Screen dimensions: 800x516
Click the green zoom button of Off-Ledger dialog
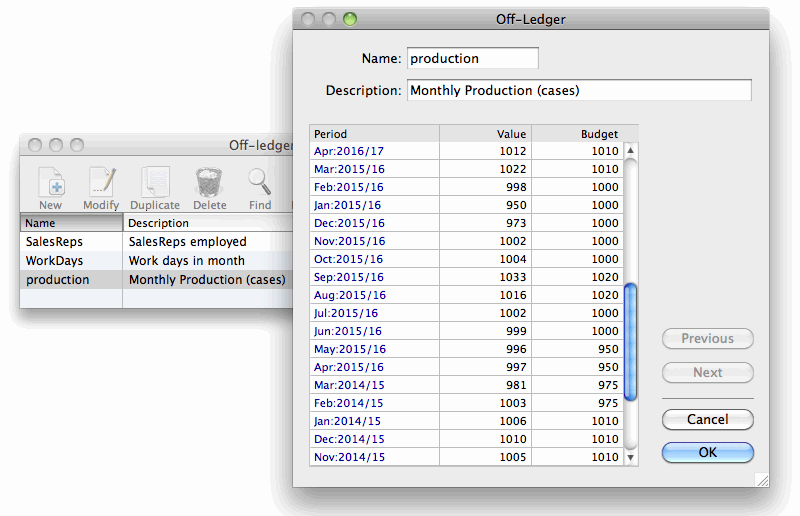click(350, 19)
